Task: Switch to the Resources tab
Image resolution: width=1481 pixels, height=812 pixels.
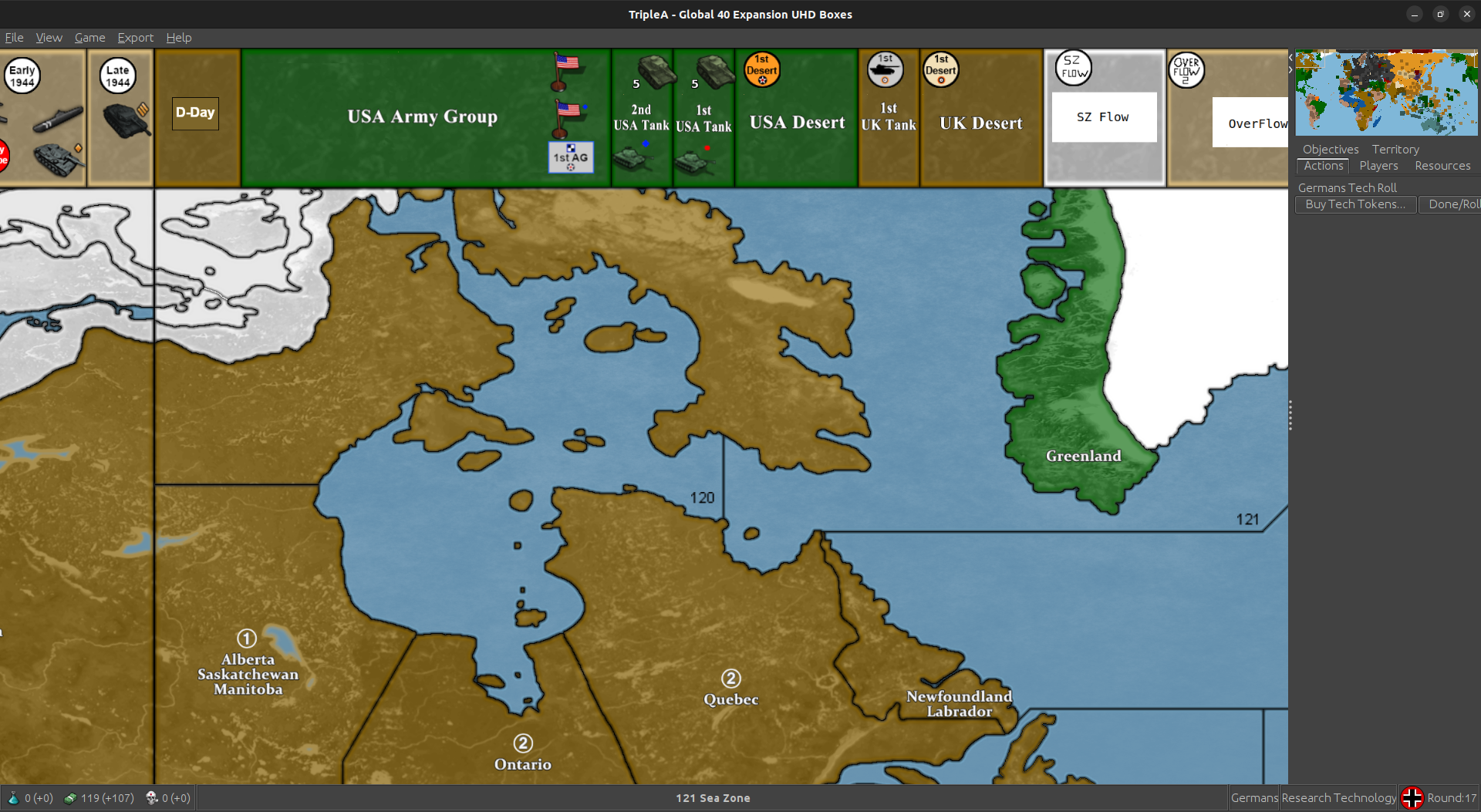Action: [1442, 166]
